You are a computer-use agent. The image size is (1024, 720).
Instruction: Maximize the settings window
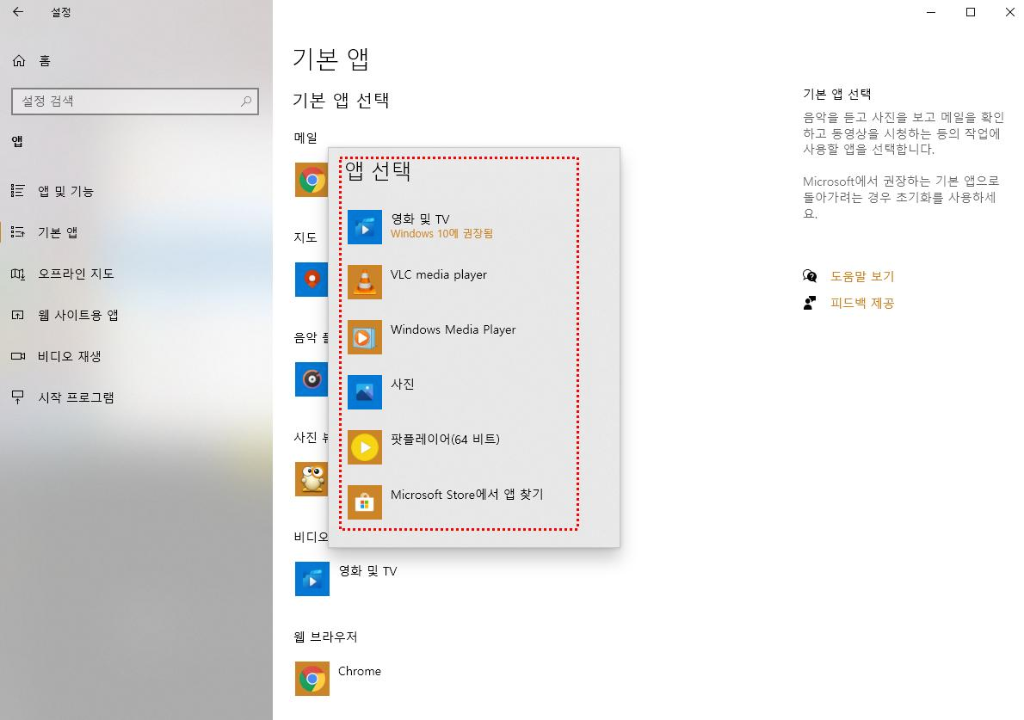(x=970, y=12)
